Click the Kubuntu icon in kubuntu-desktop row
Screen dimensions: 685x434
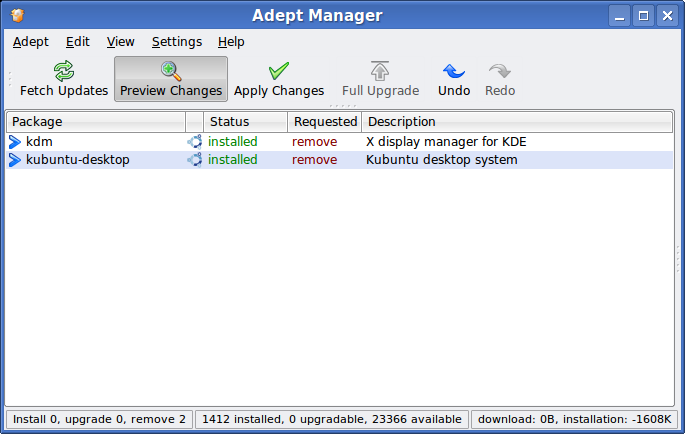[x=194, y=160]
